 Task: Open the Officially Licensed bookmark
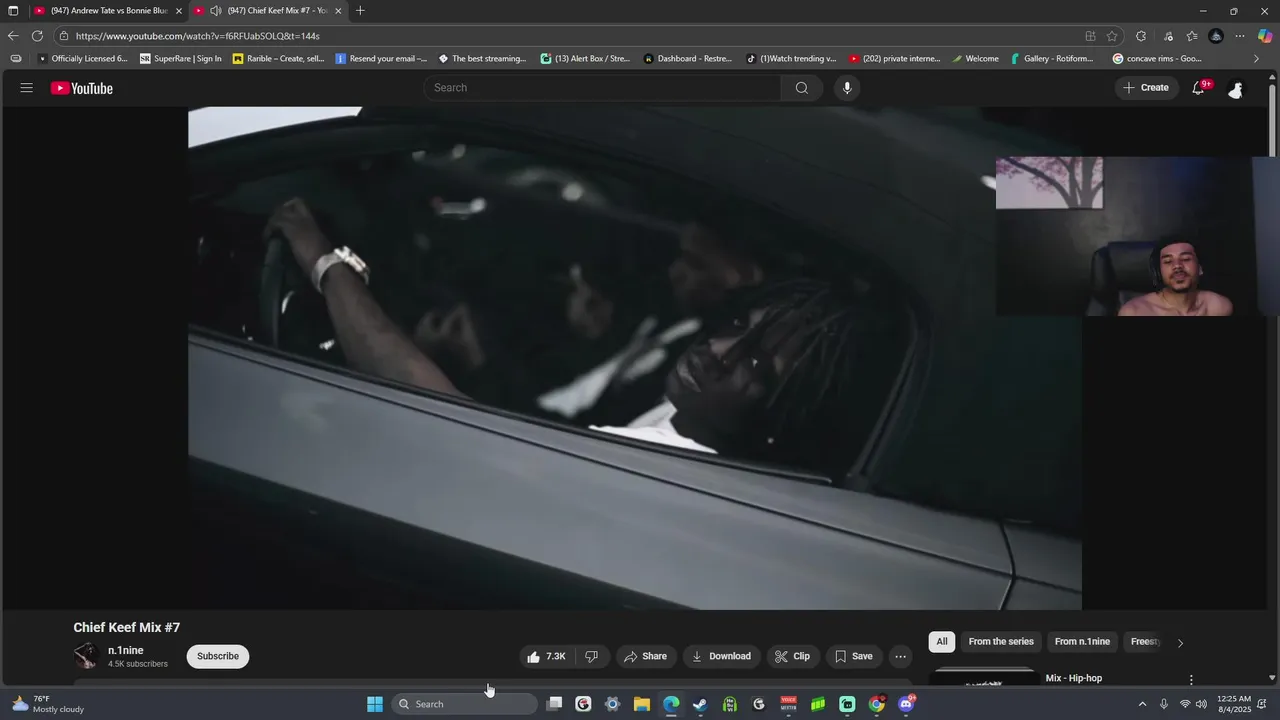(83, 58)
